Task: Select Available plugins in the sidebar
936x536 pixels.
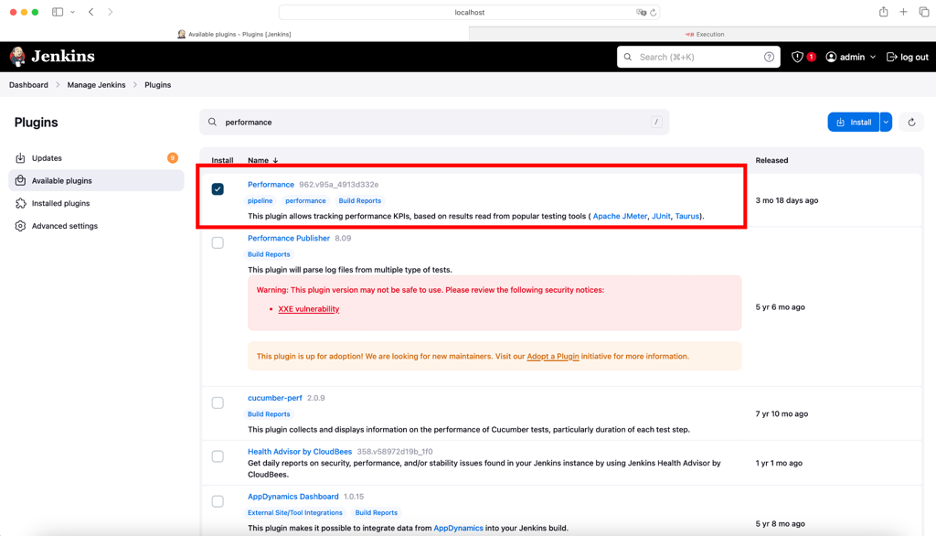Action: pyautogui.click(x=96, y=180)
